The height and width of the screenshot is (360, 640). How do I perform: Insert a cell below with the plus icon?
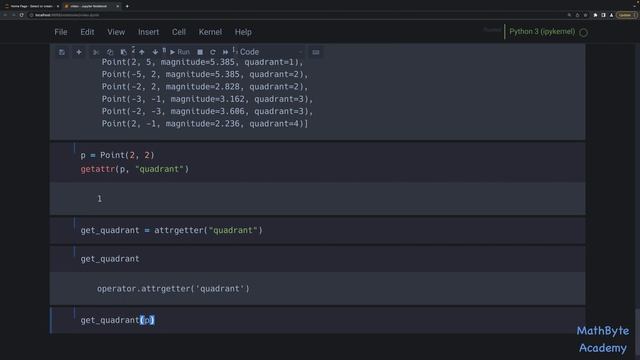pyautogui.click(x=79, y=52)
